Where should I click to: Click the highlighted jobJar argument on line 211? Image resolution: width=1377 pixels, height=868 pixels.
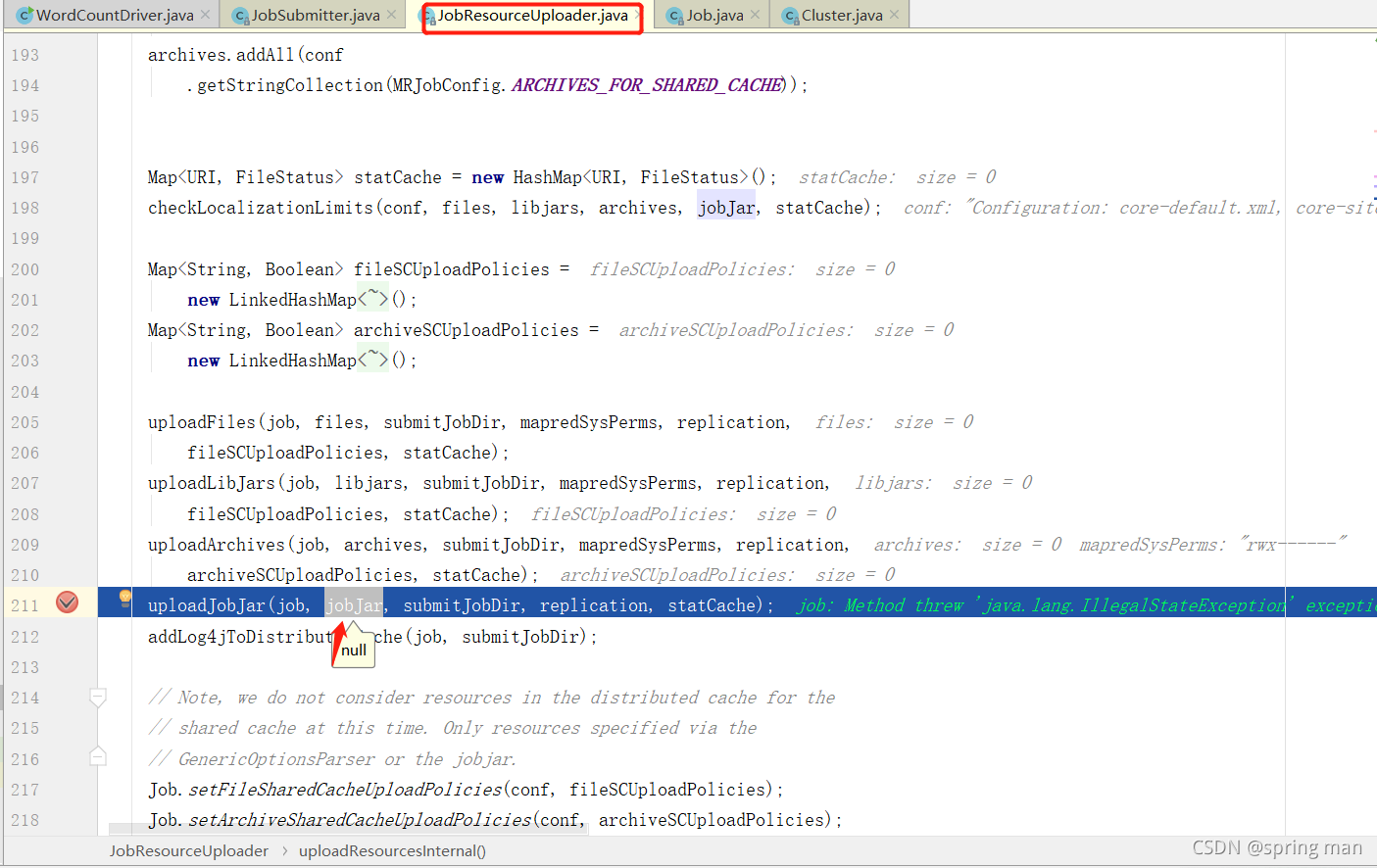pos(354,605)
